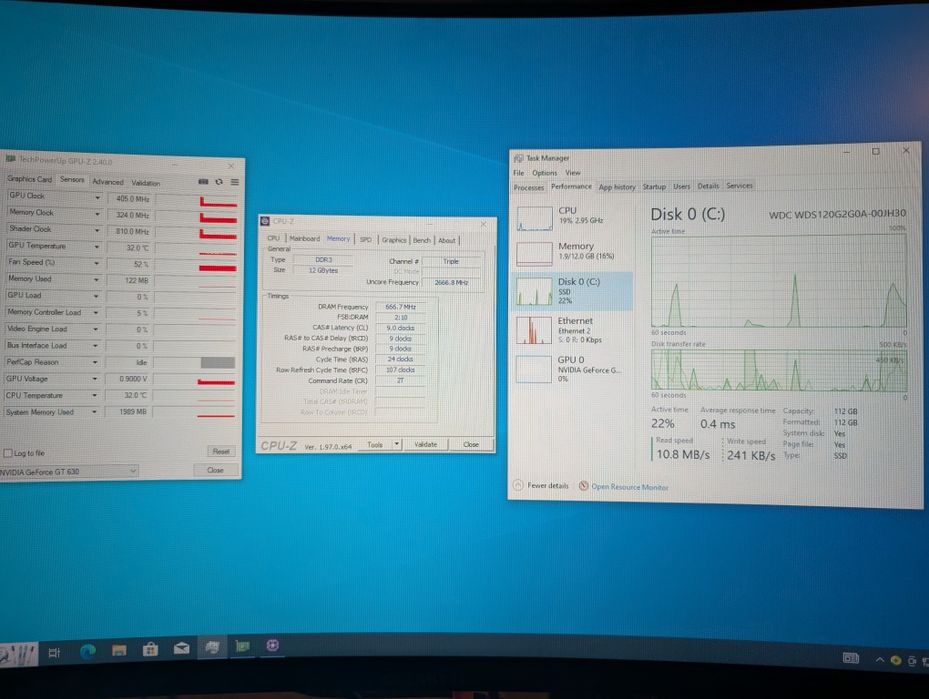Open the Fan Speed sensor dropdown
Image resolution: width=929 pixels, height=699 pixels.
(97, 262)
